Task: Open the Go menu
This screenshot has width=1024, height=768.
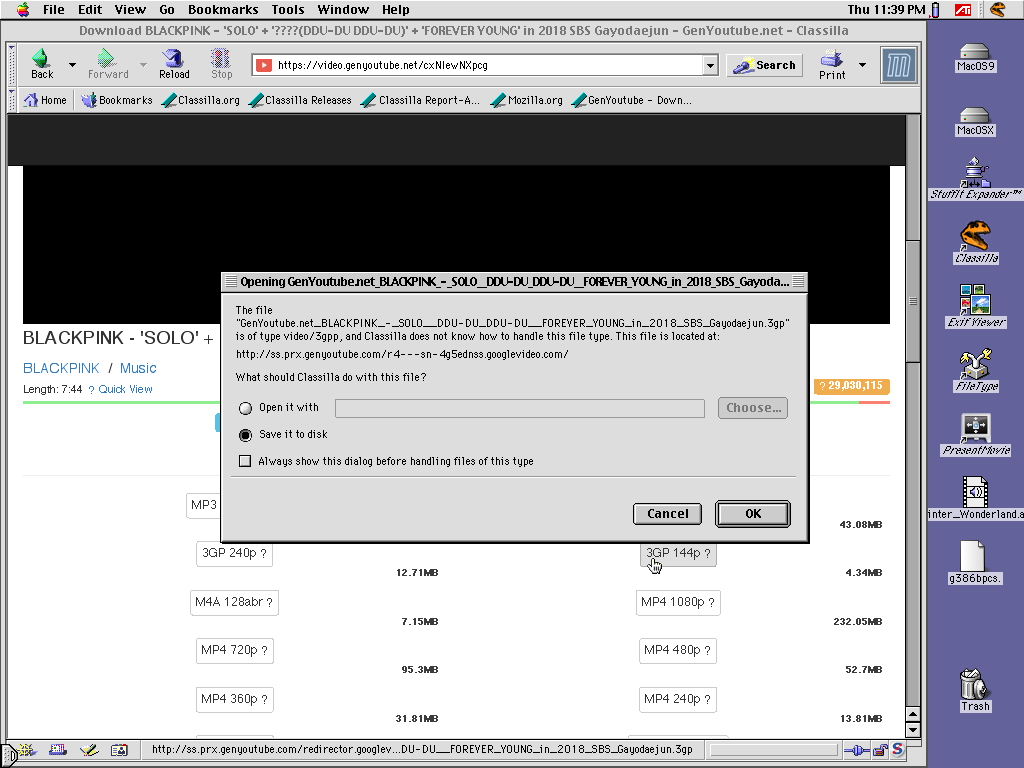Action: point(167,9)
